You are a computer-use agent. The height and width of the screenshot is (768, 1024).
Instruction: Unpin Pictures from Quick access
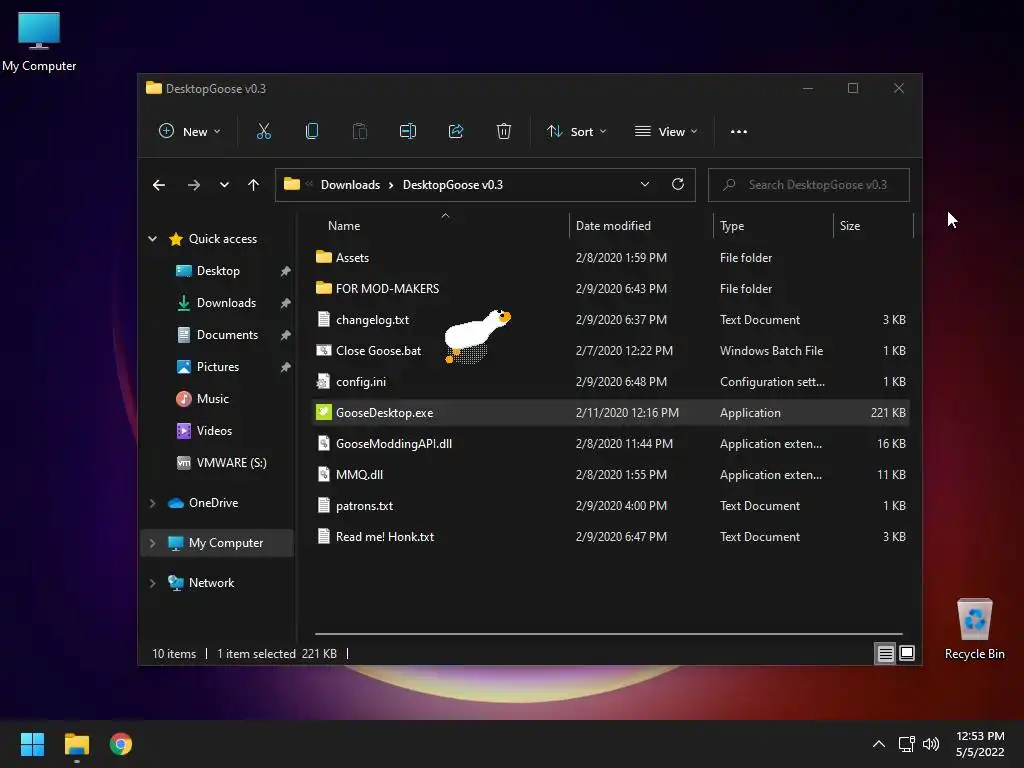(285, 367)
